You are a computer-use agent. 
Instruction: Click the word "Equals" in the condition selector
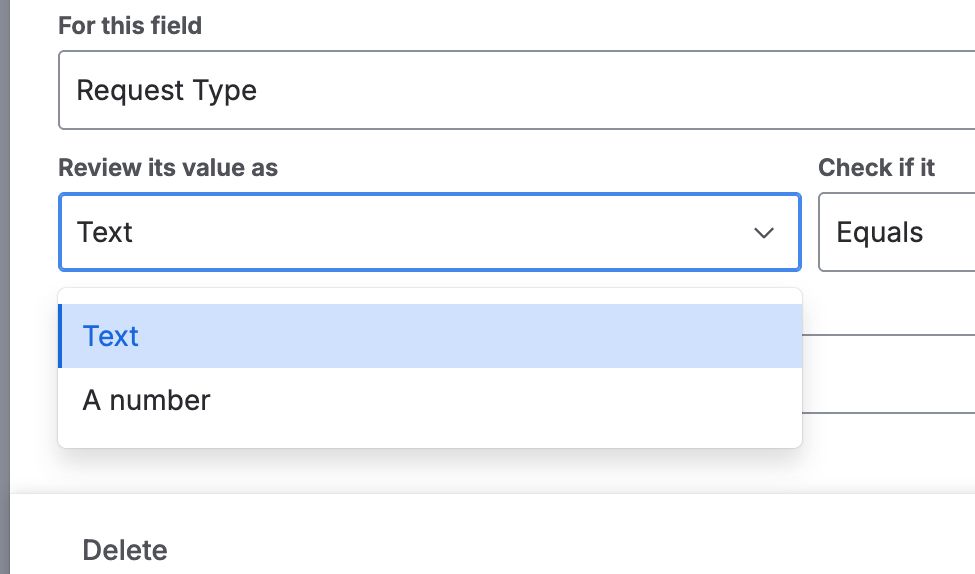pyautogui.click(x=879, y=233)
